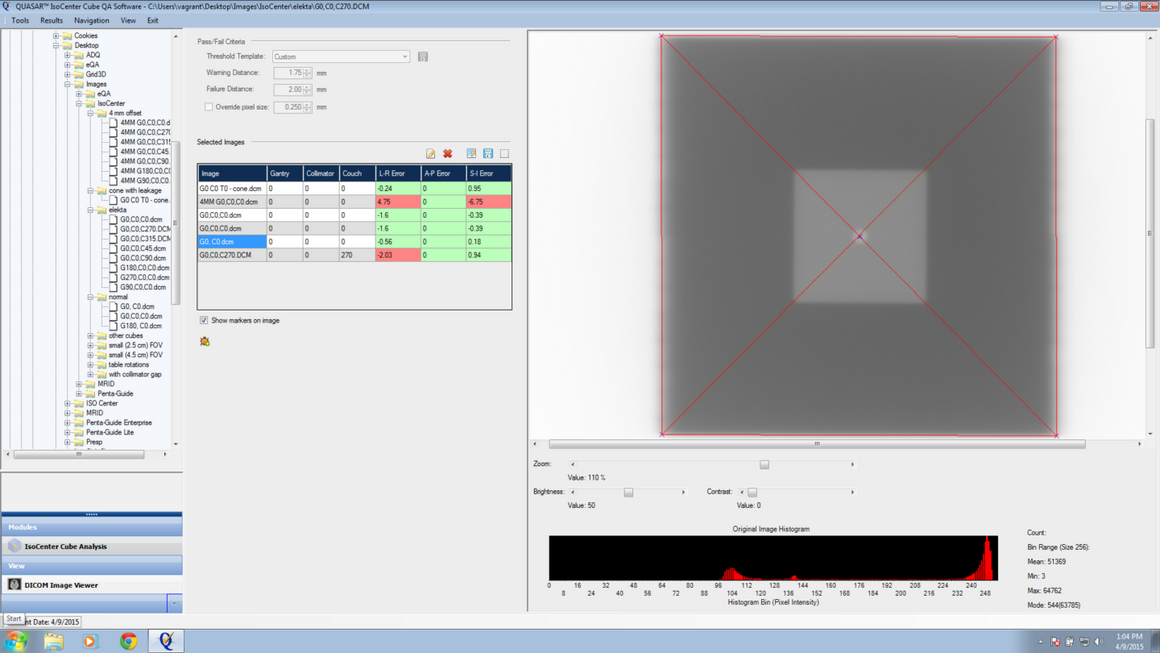
Task: Click the save results disk icon
Action: tap(488, 154)
